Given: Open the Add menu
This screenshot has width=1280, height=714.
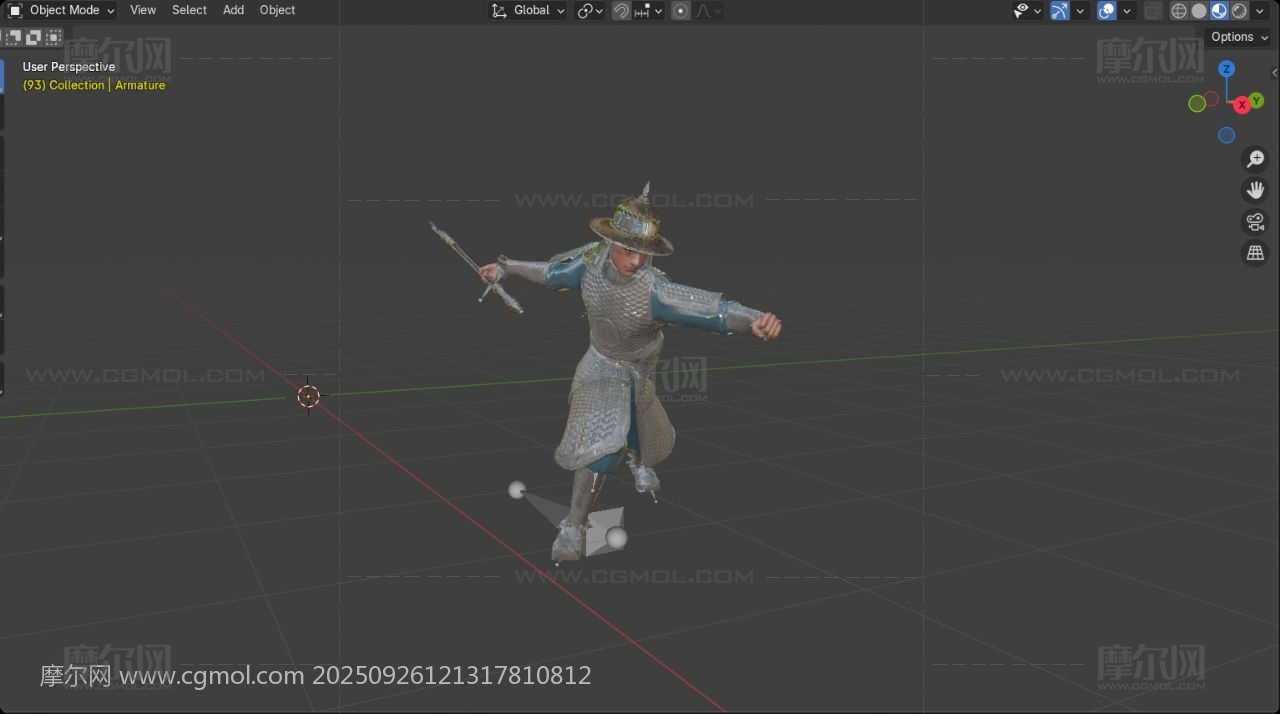Looking at the screenshot, I should [x=233, y=10].
